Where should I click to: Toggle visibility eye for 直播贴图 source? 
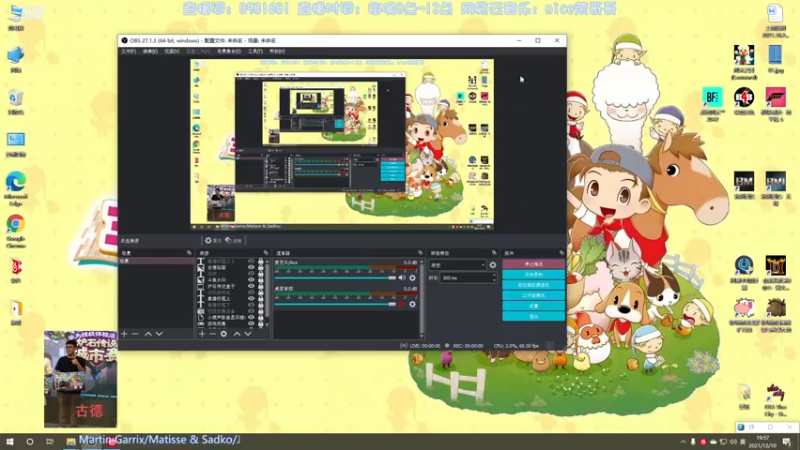pos(251,267)
